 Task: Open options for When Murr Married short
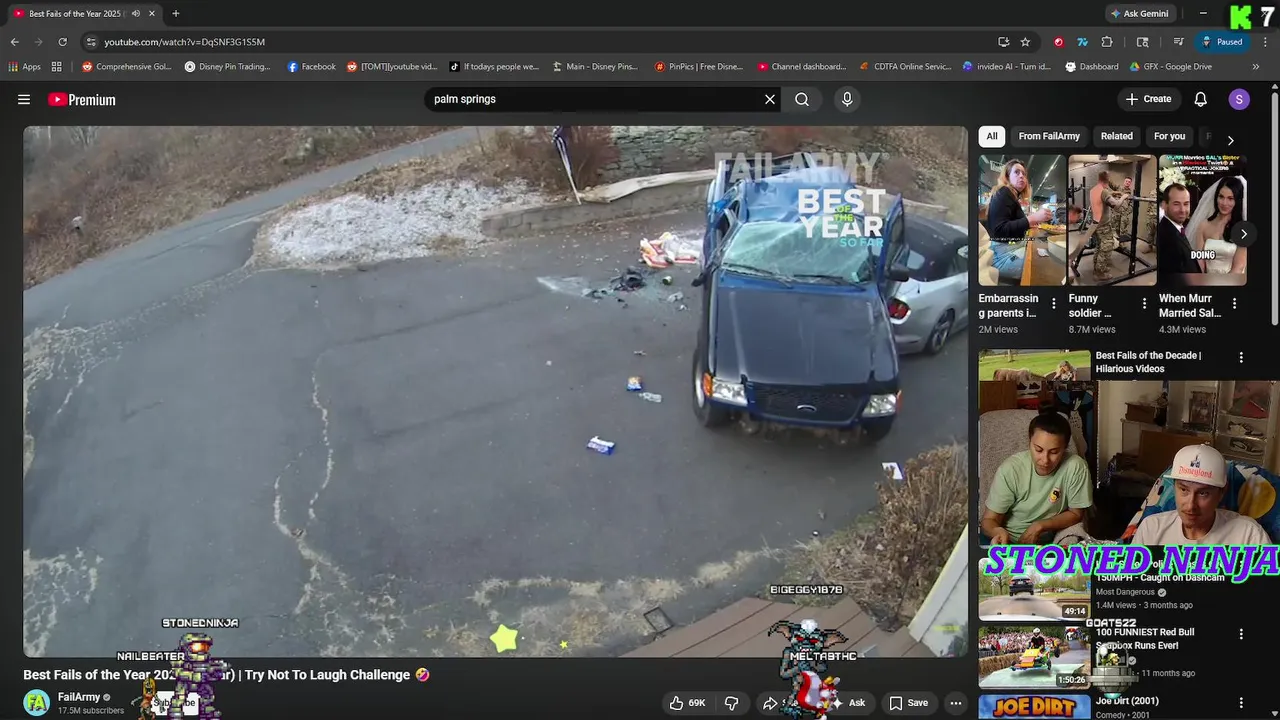[1234, 303]
